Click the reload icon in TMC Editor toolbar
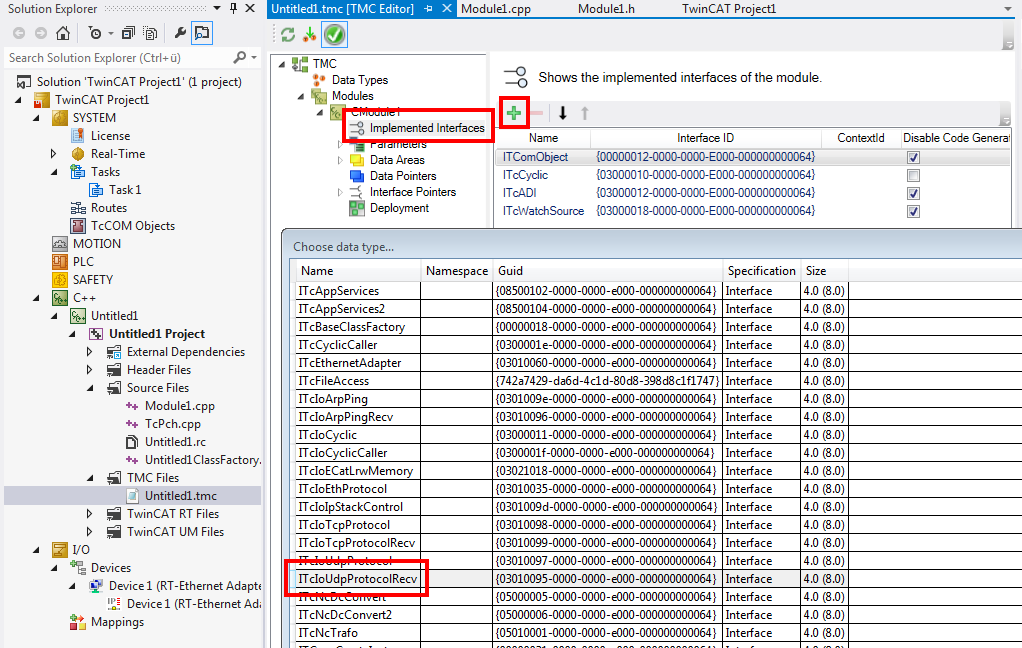The image size is (1022, 648). [288, 35]
